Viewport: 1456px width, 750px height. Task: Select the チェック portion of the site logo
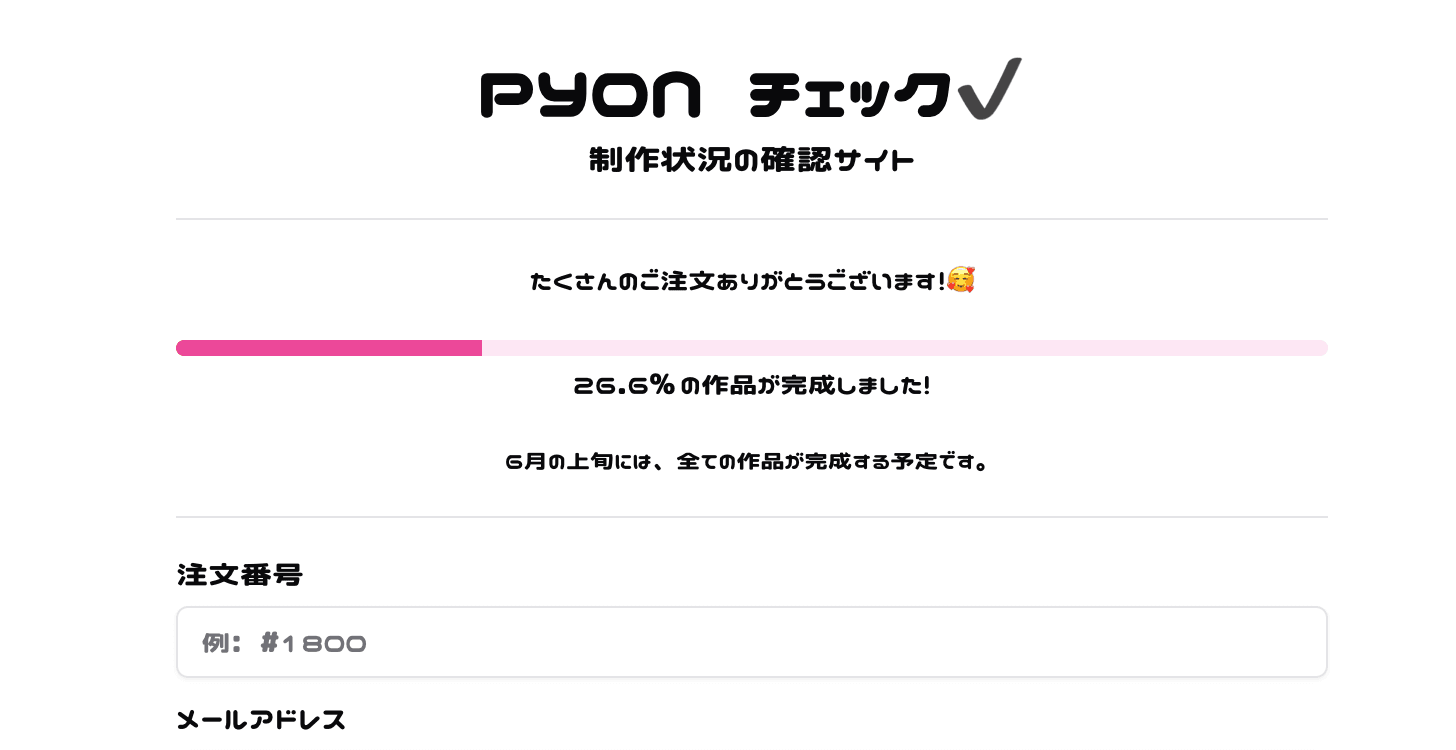coord(847,93)
